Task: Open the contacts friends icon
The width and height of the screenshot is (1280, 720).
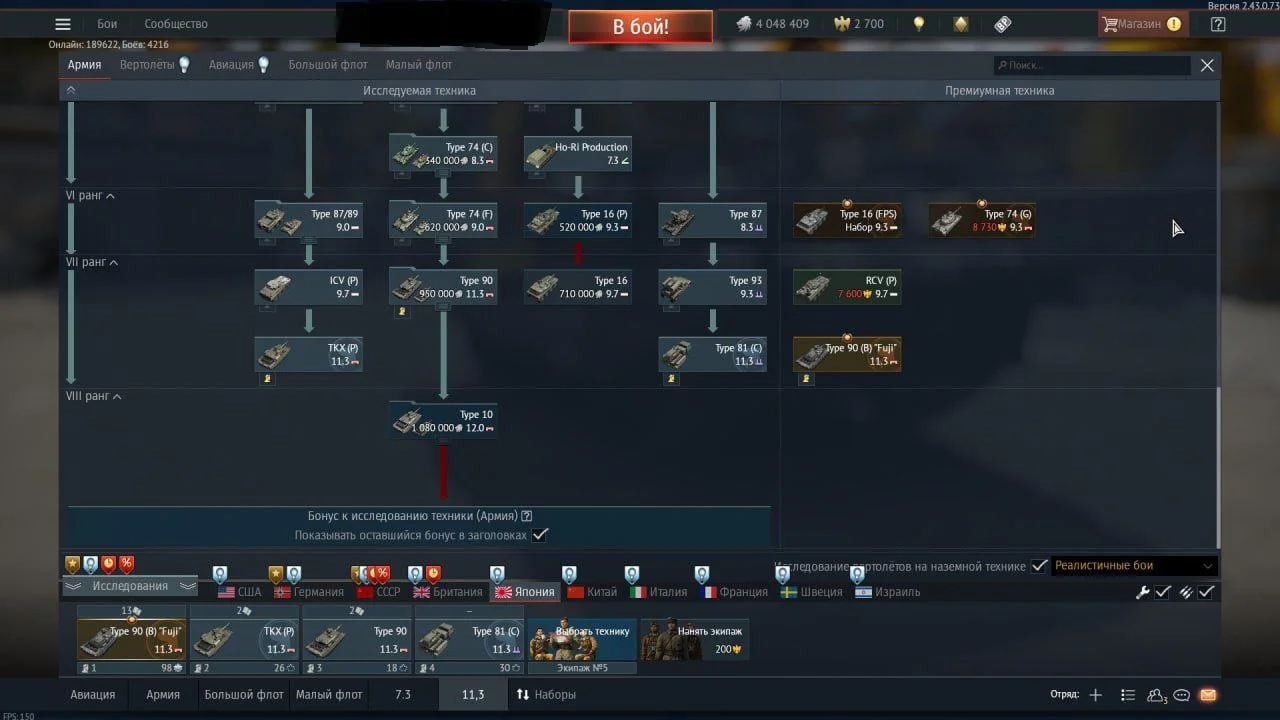Action: 1157,695
